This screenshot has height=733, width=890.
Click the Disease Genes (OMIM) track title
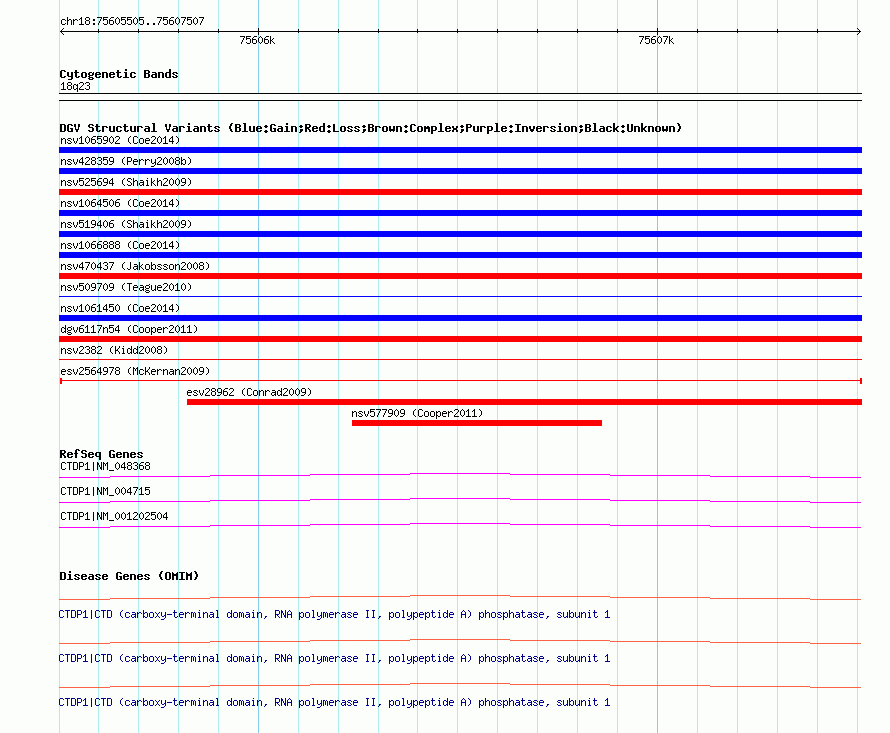click(129, 576)
